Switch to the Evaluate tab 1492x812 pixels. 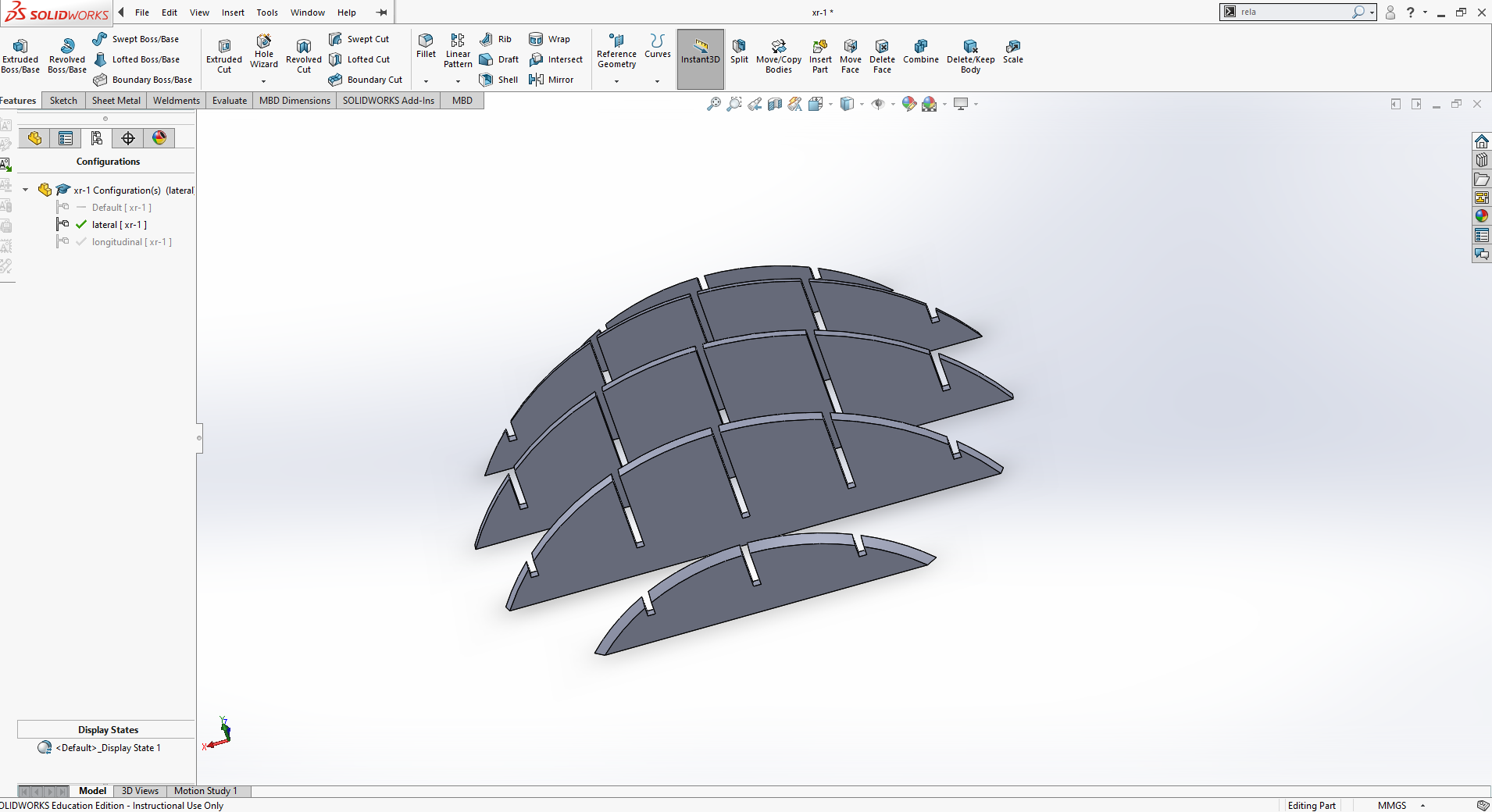230,101
